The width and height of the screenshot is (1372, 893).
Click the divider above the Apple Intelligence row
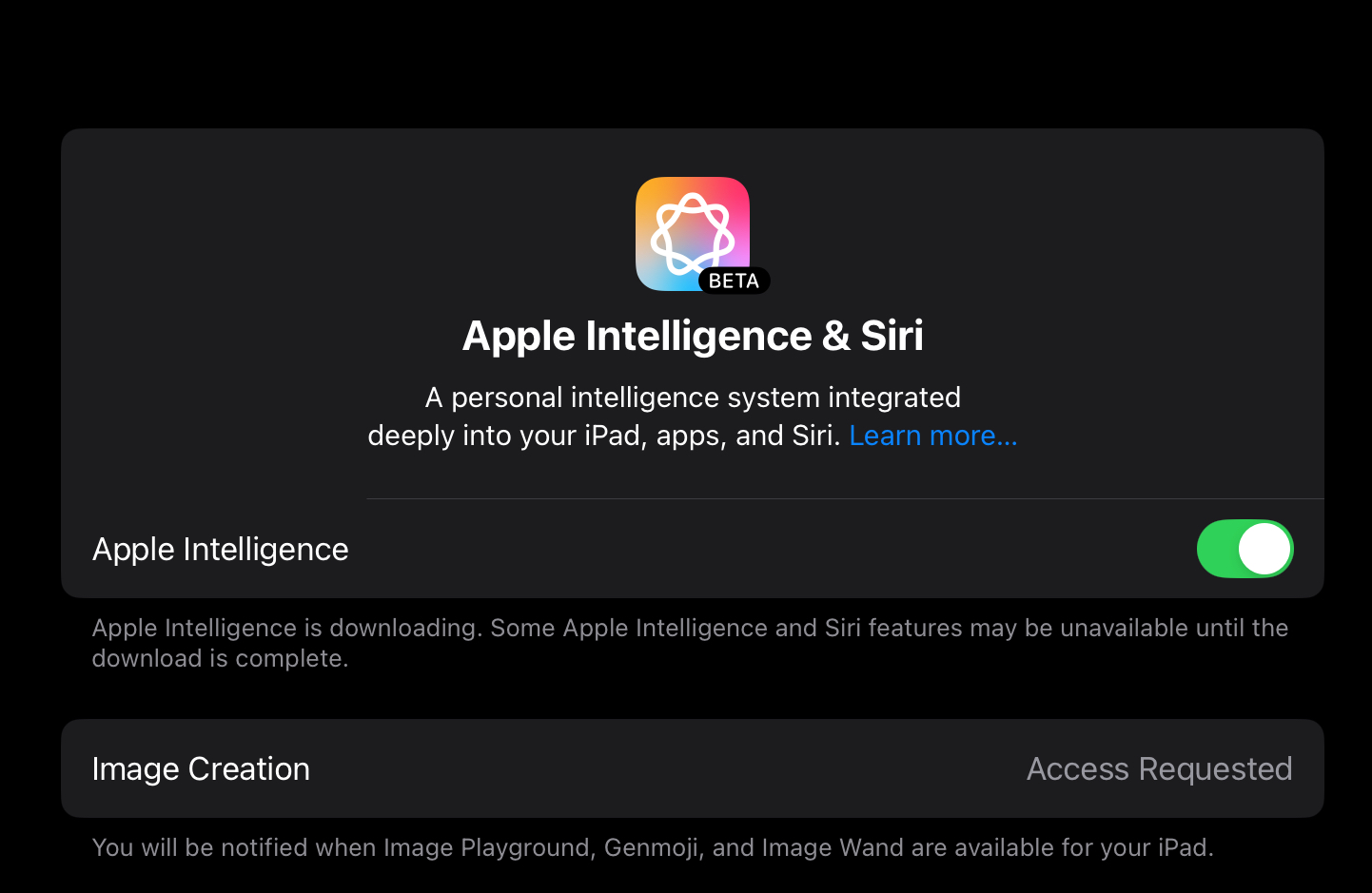tap(845, 498)
